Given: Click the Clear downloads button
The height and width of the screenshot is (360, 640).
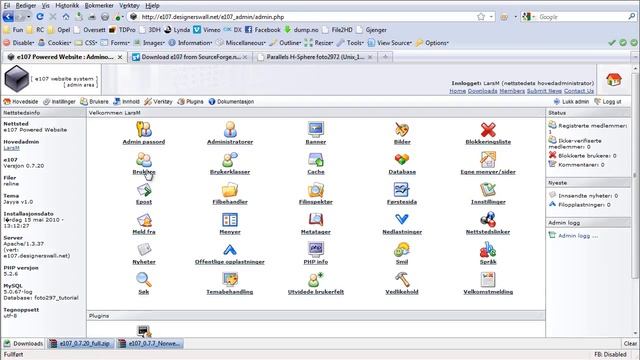Looking at the screenshot, I should [x=630, y=344].
